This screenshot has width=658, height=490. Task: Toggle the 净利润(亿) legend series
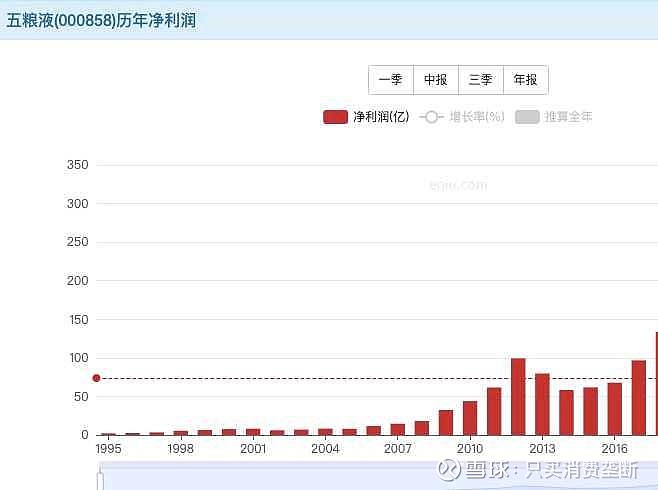click(366, 117)
